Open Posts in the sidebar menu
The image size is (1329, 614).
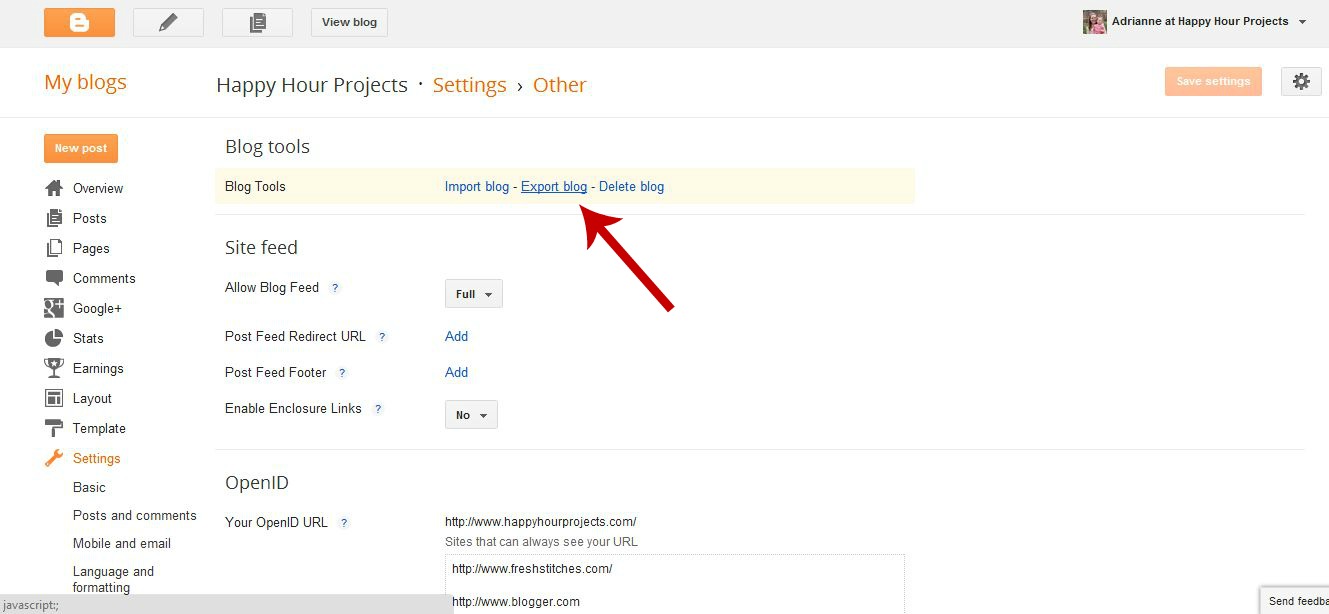point(90,218)
